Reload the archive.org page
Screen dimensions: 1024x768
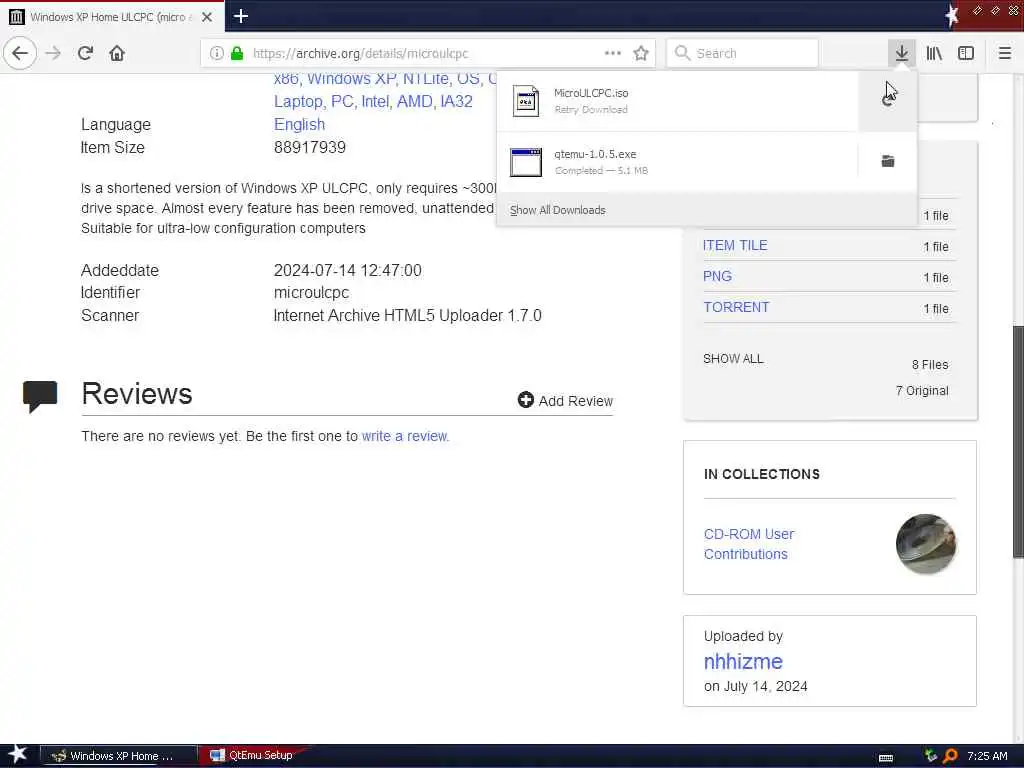click(x=85, y=53)
